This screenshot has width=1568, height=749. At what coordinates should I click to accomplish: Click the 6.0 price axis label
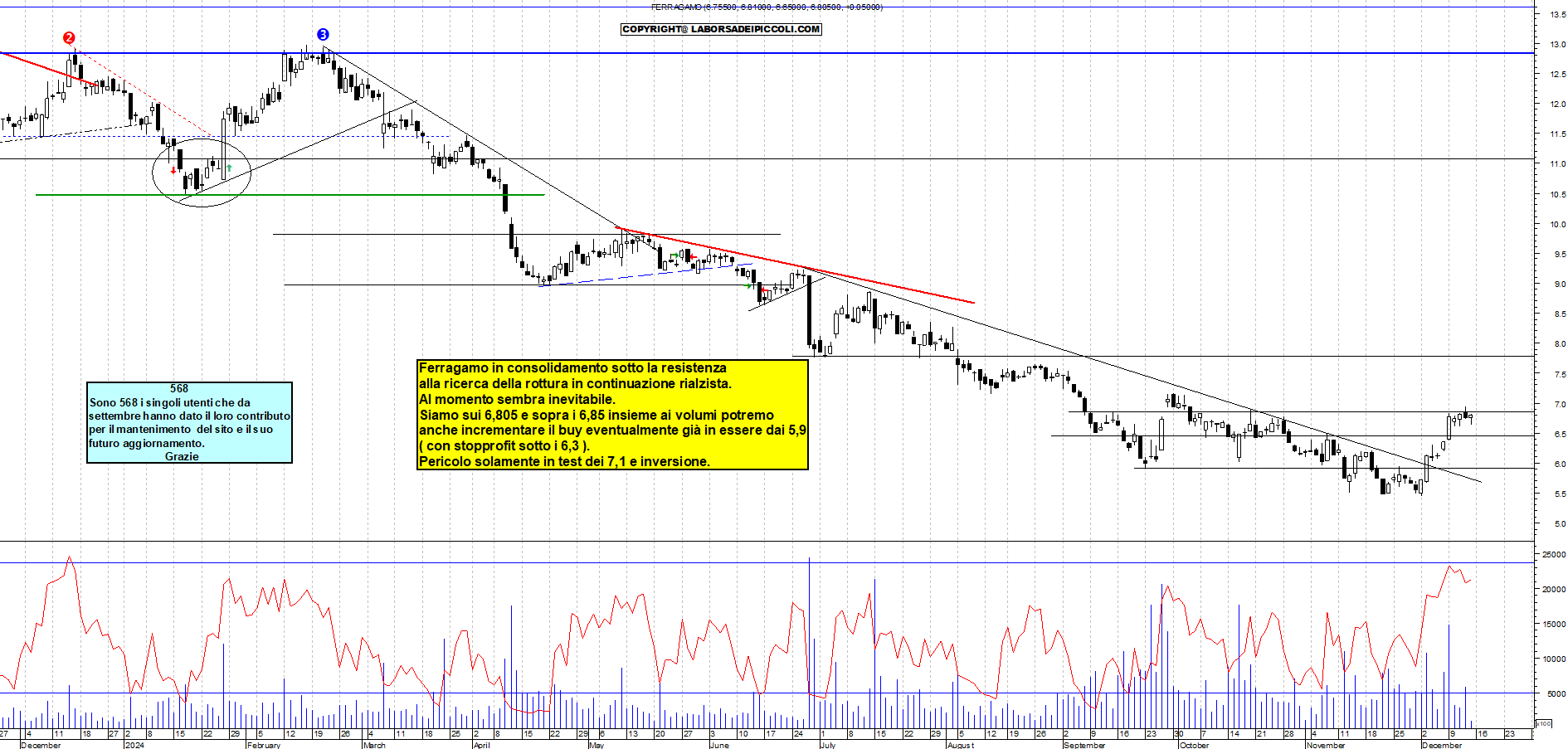click(1560, 464)
